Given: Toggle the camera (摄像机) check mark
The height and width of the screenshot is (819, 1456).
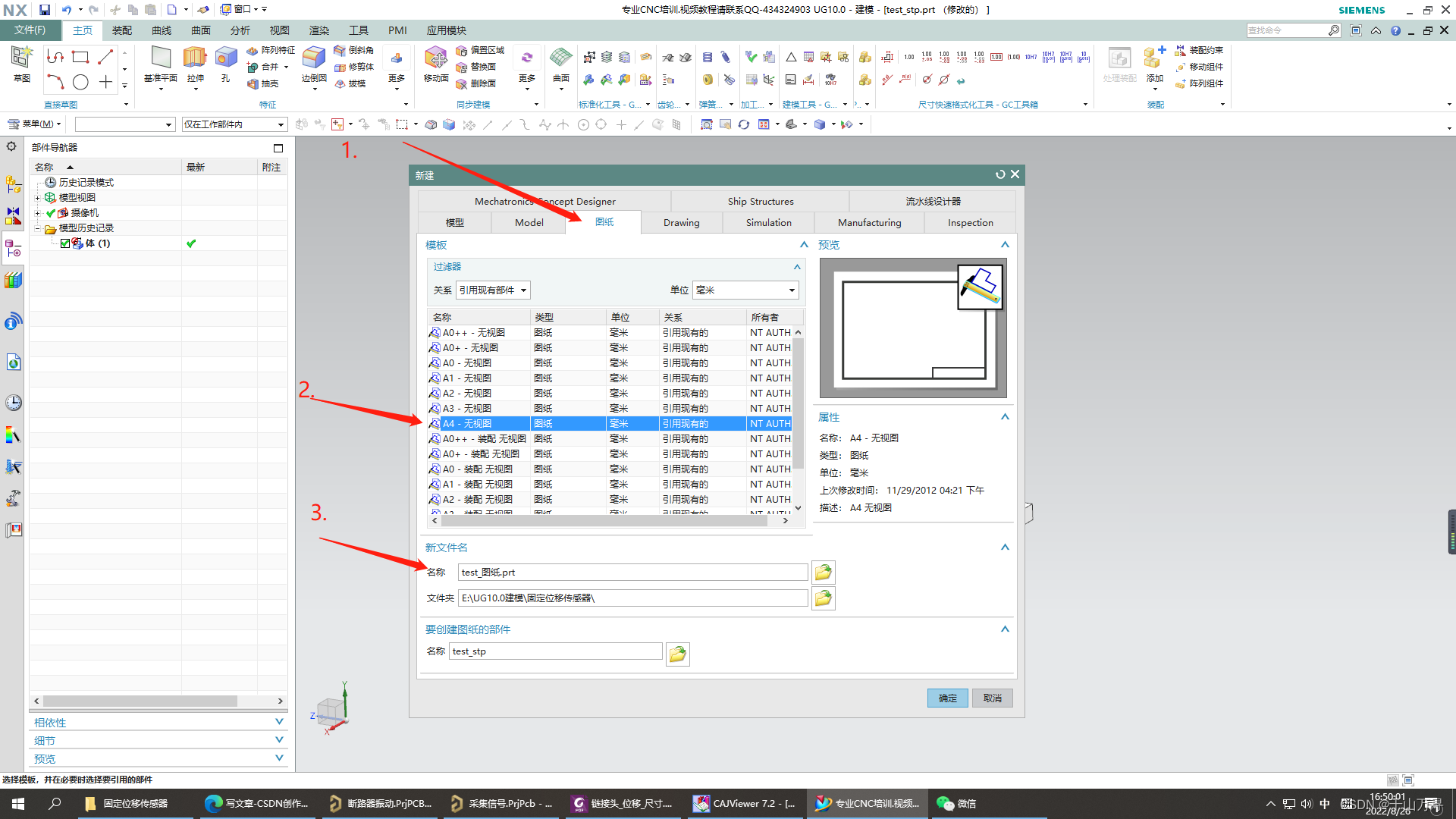Looking at the screenshot, I should 51,213.
